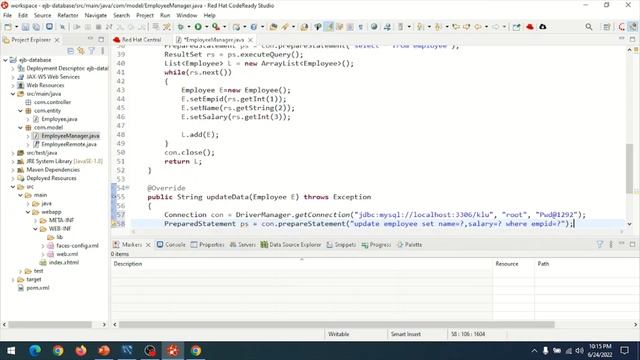
Task: Collapse the com.entity package
Action: point(20,111)
